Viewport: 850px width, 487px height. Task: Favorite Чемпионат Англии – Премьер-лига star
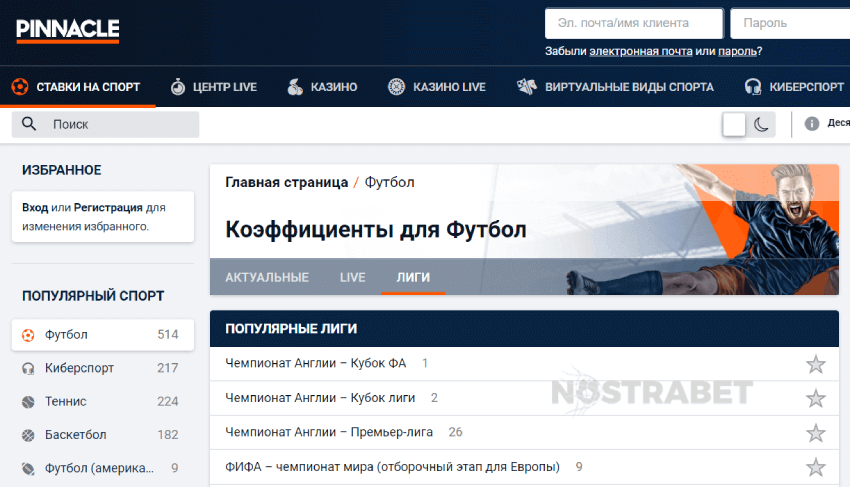pyautogui.click(x=815, y=433)
